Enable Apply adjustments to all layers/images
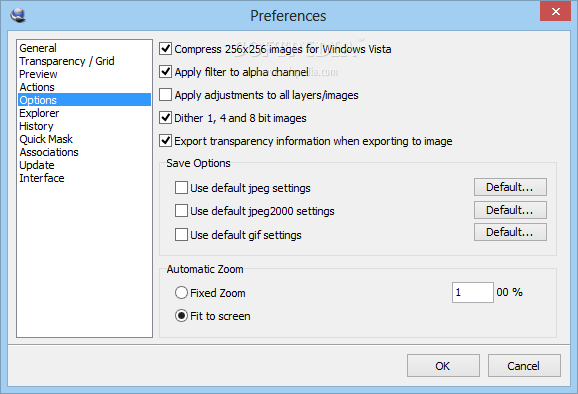This screenshot has height=394, width=578. (166, 94)
